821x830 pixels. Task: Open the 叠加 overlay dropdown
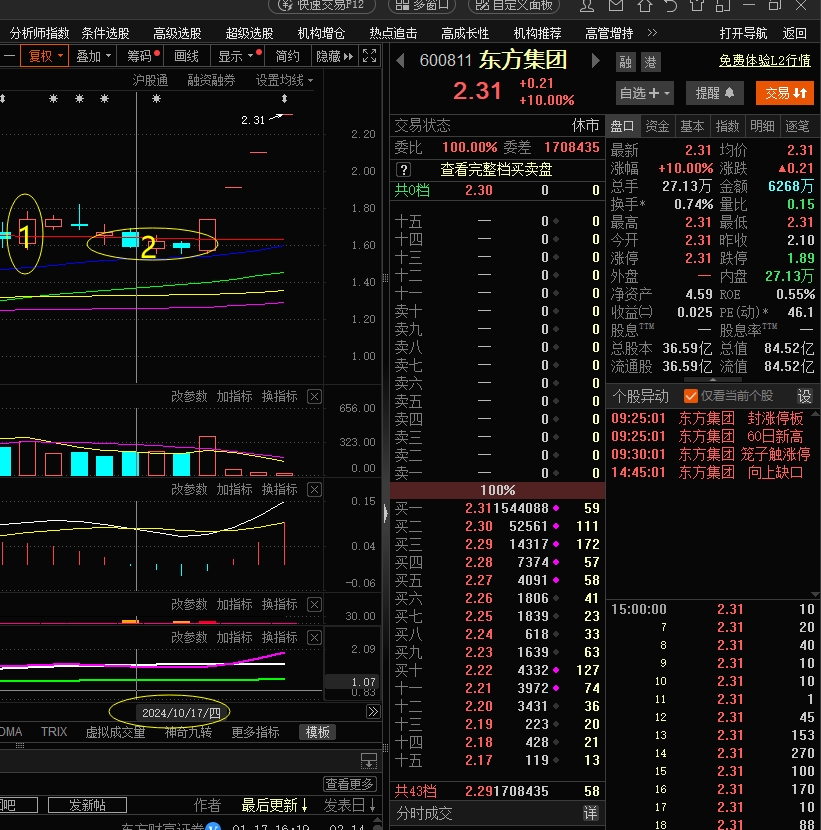94,56
